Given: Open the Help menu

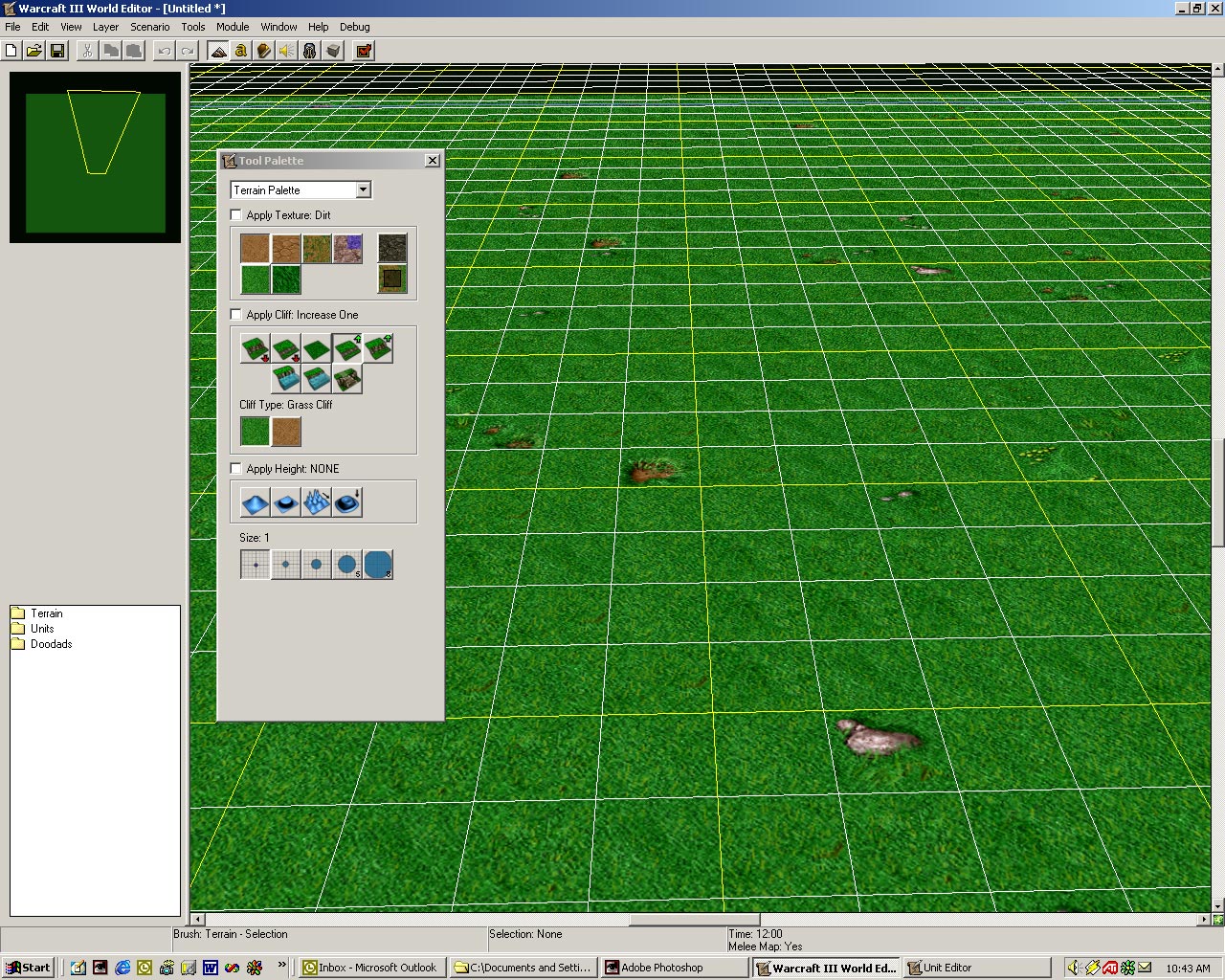Looking at the screenshot, I should [319, 27].
